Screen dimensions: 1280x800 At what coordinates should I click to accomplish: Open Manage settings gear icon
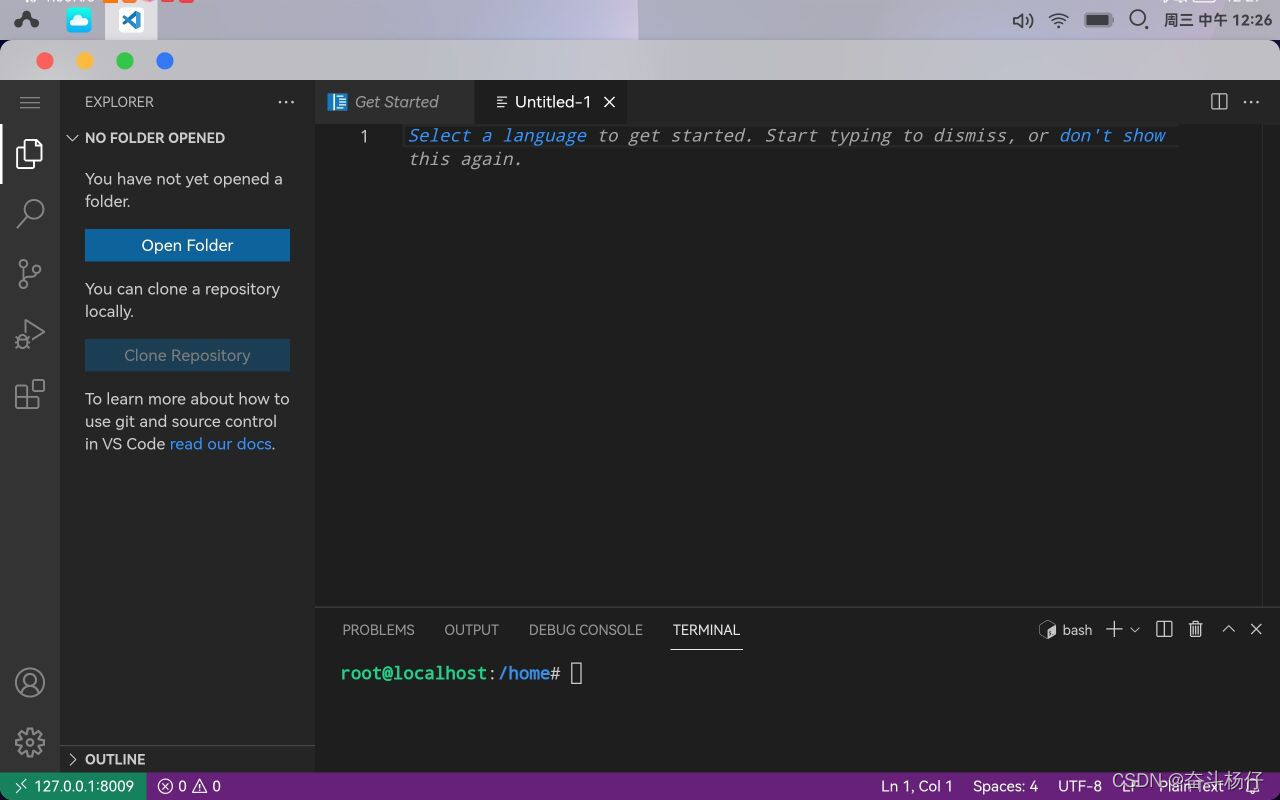30,742
